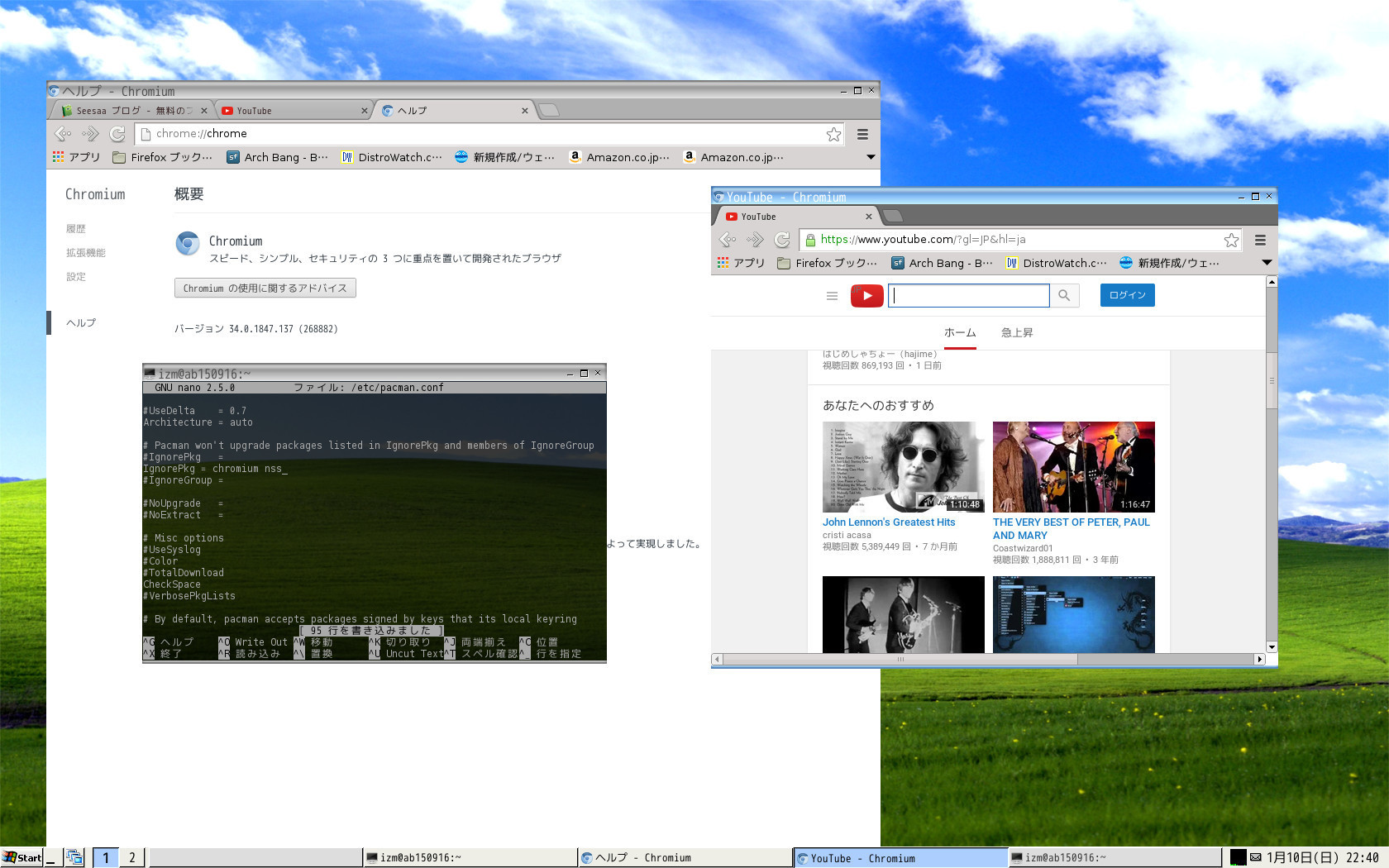Click ログイン button on YouTube
Screen dimensions: 1389x868
point(1128,295)
